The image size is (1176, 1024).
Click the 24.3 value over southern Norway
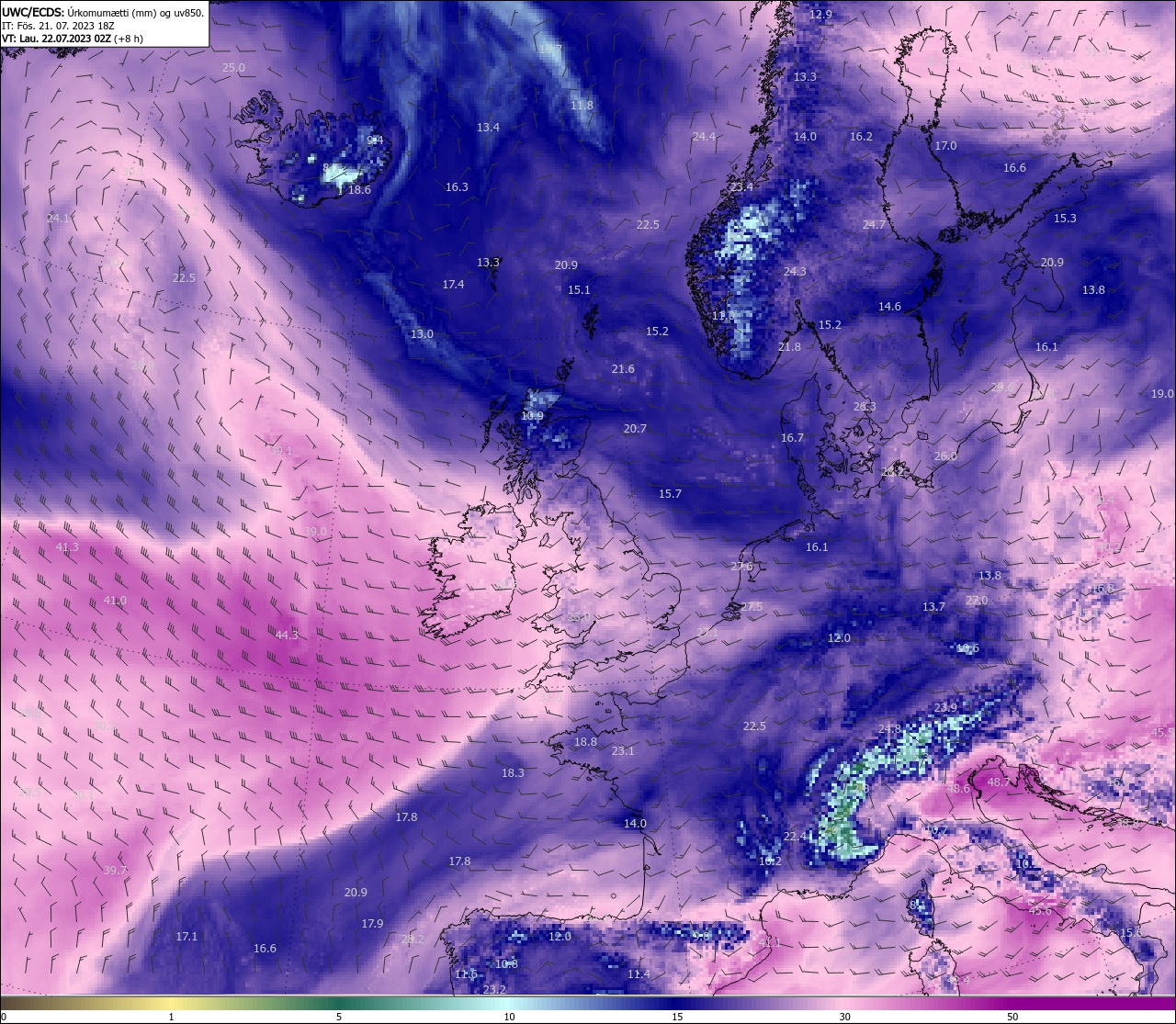[795, 271]
